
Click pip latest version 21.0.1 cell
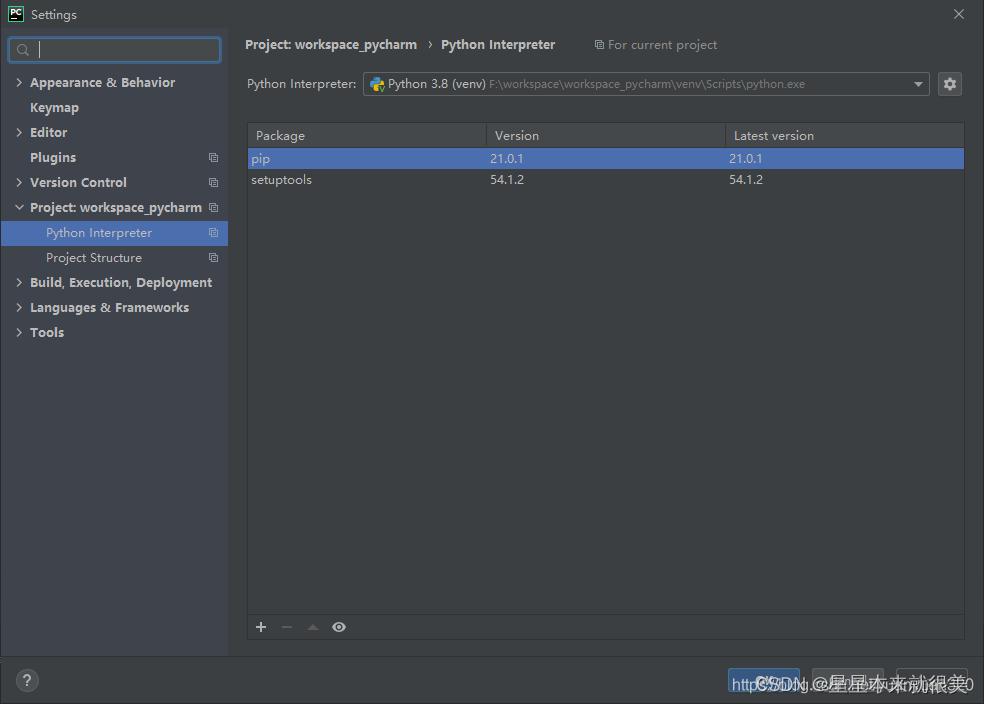tap(746, 159)
